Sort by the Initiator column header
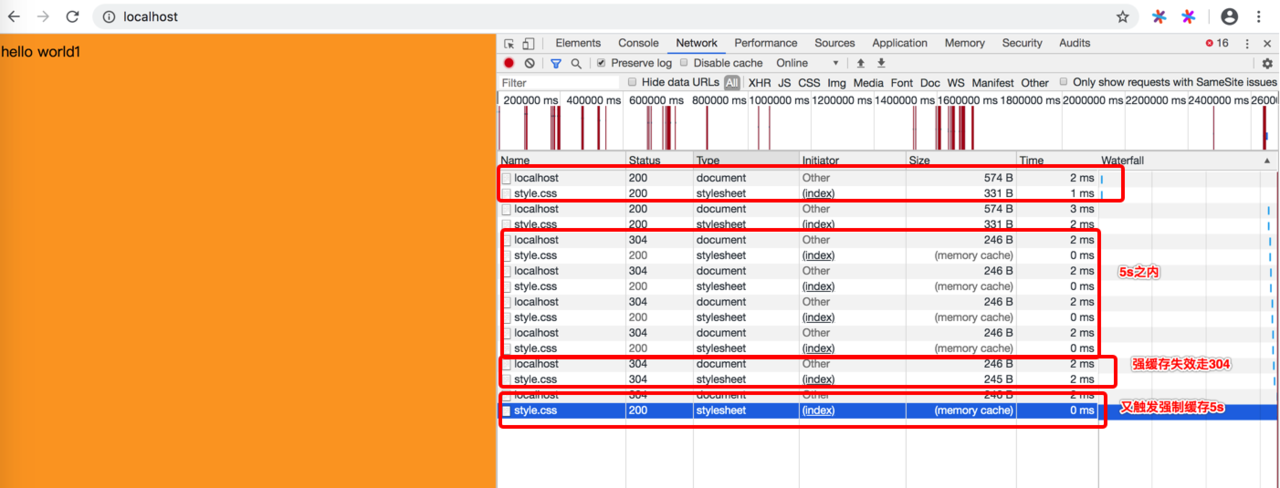Image resolution: width=1280 pixels, height=488 pixels. coord(851,160)
